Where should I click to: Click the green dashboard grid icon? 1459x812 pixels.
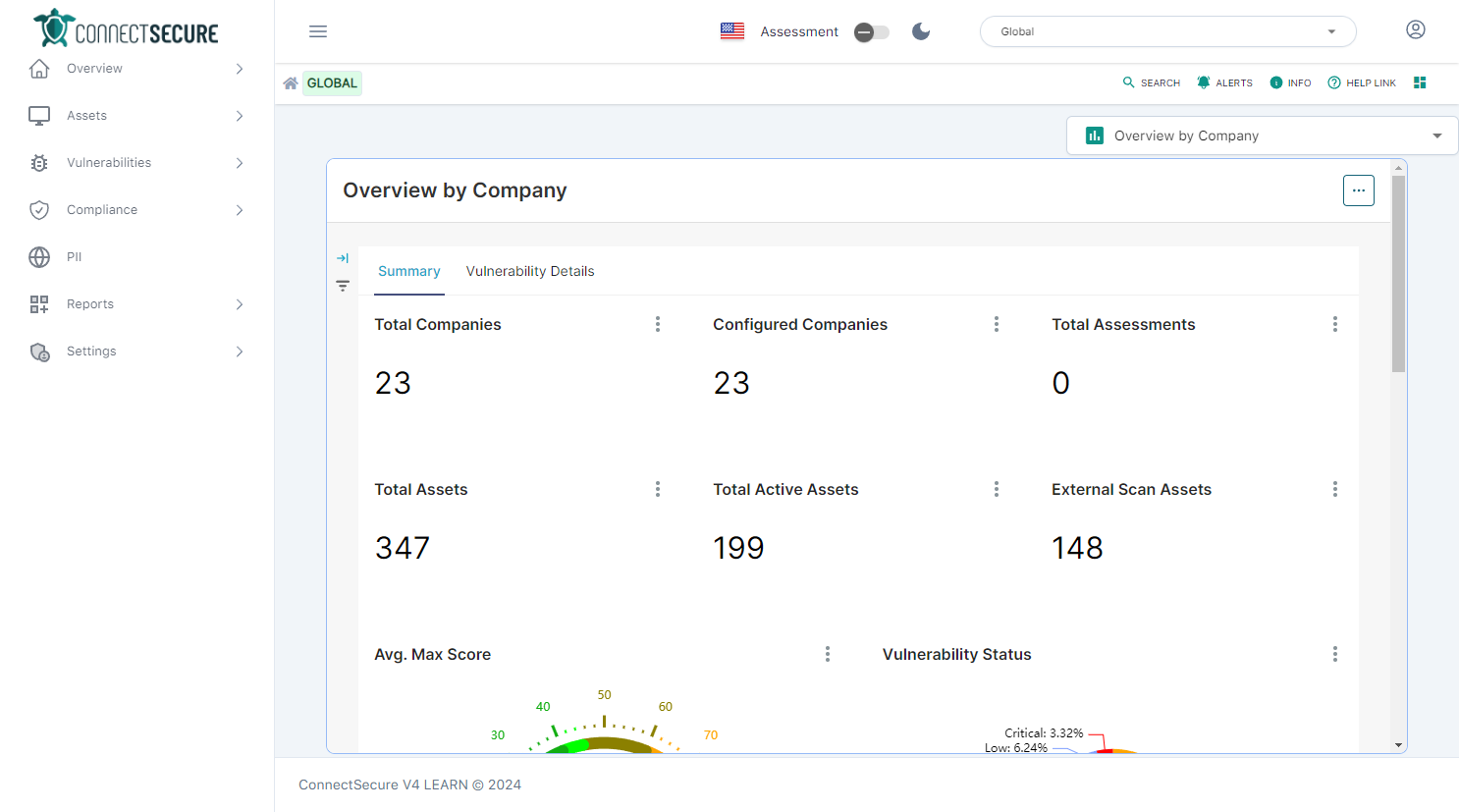pos(1420,82)
